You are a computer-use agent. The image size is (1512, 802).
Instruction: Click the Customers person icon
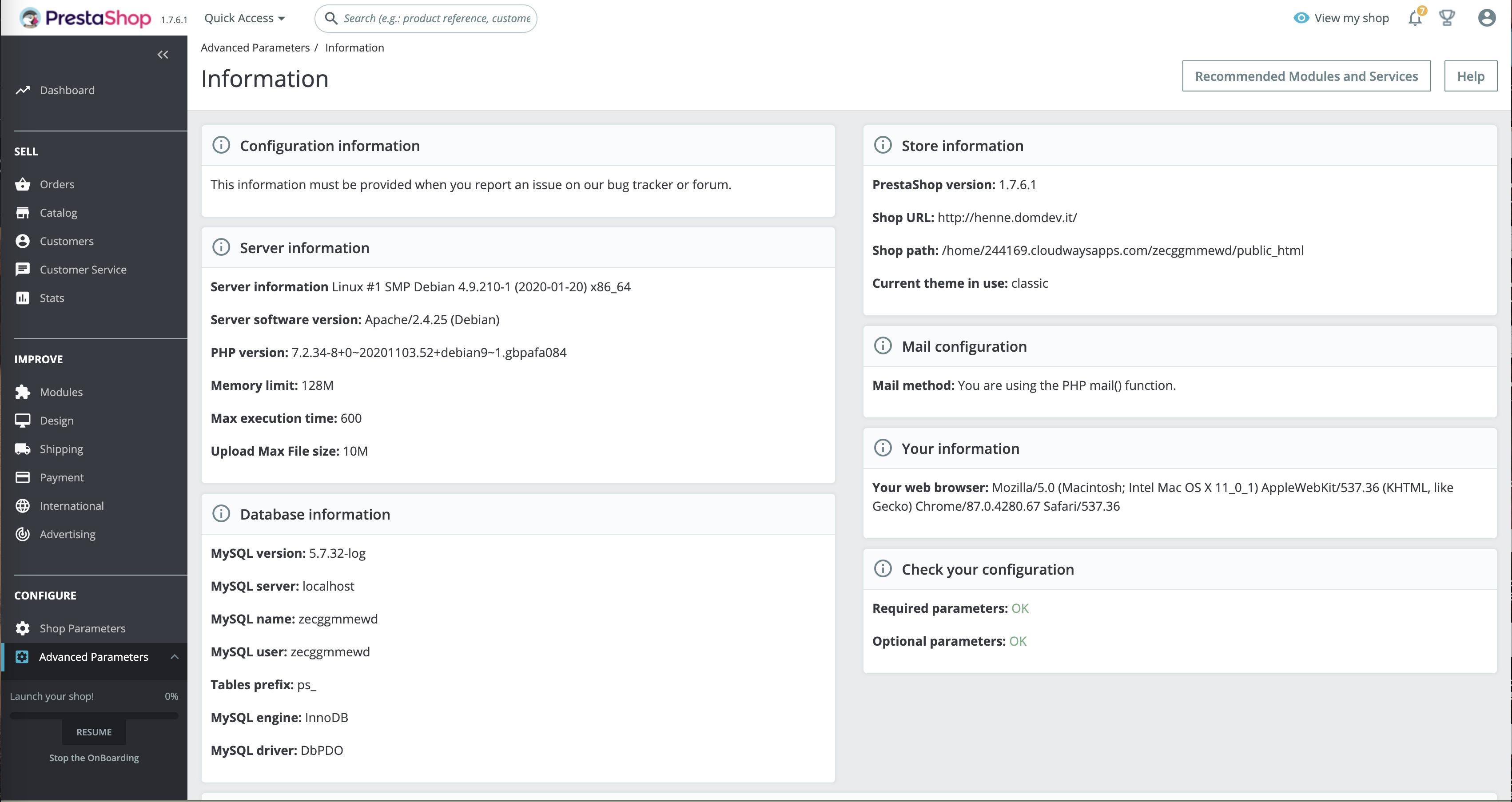pyautogui.click(x=22, y=241)
